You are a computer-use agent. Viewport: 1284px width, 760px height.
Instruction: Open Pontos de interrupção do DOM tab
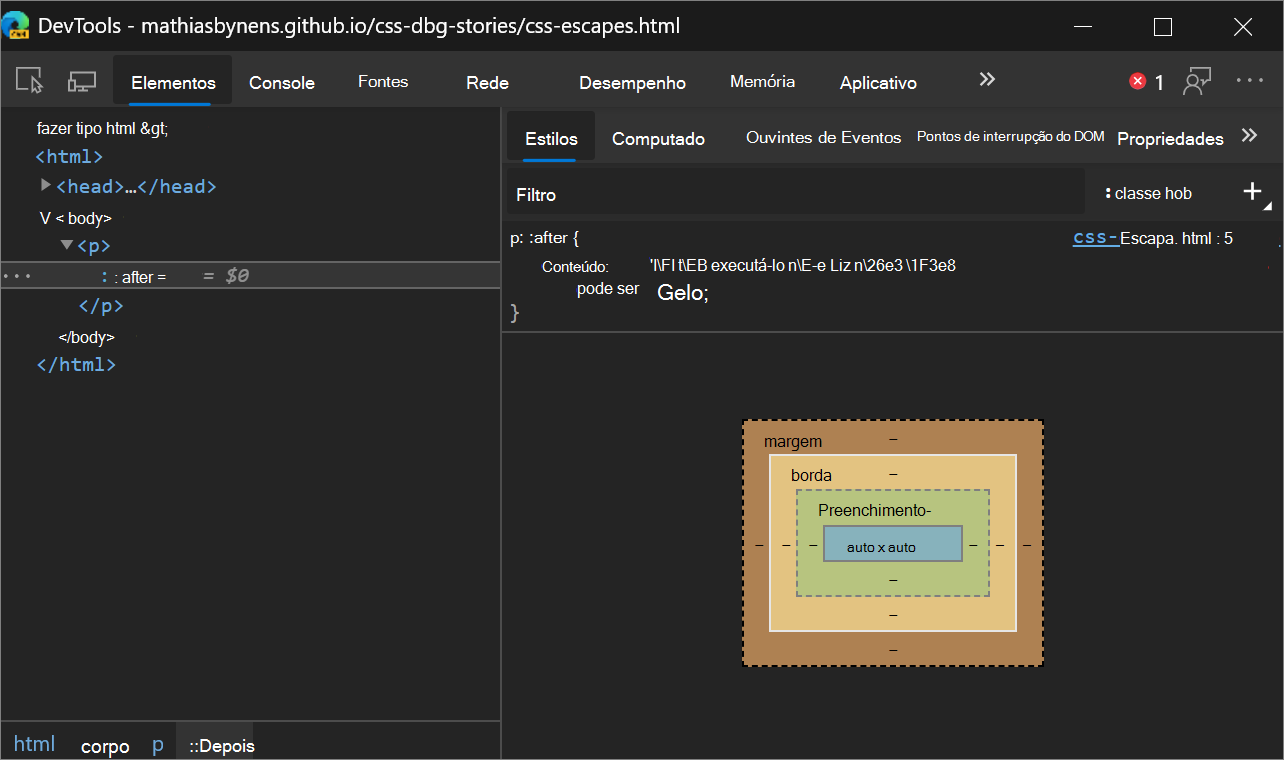[x=1010, y=137]
